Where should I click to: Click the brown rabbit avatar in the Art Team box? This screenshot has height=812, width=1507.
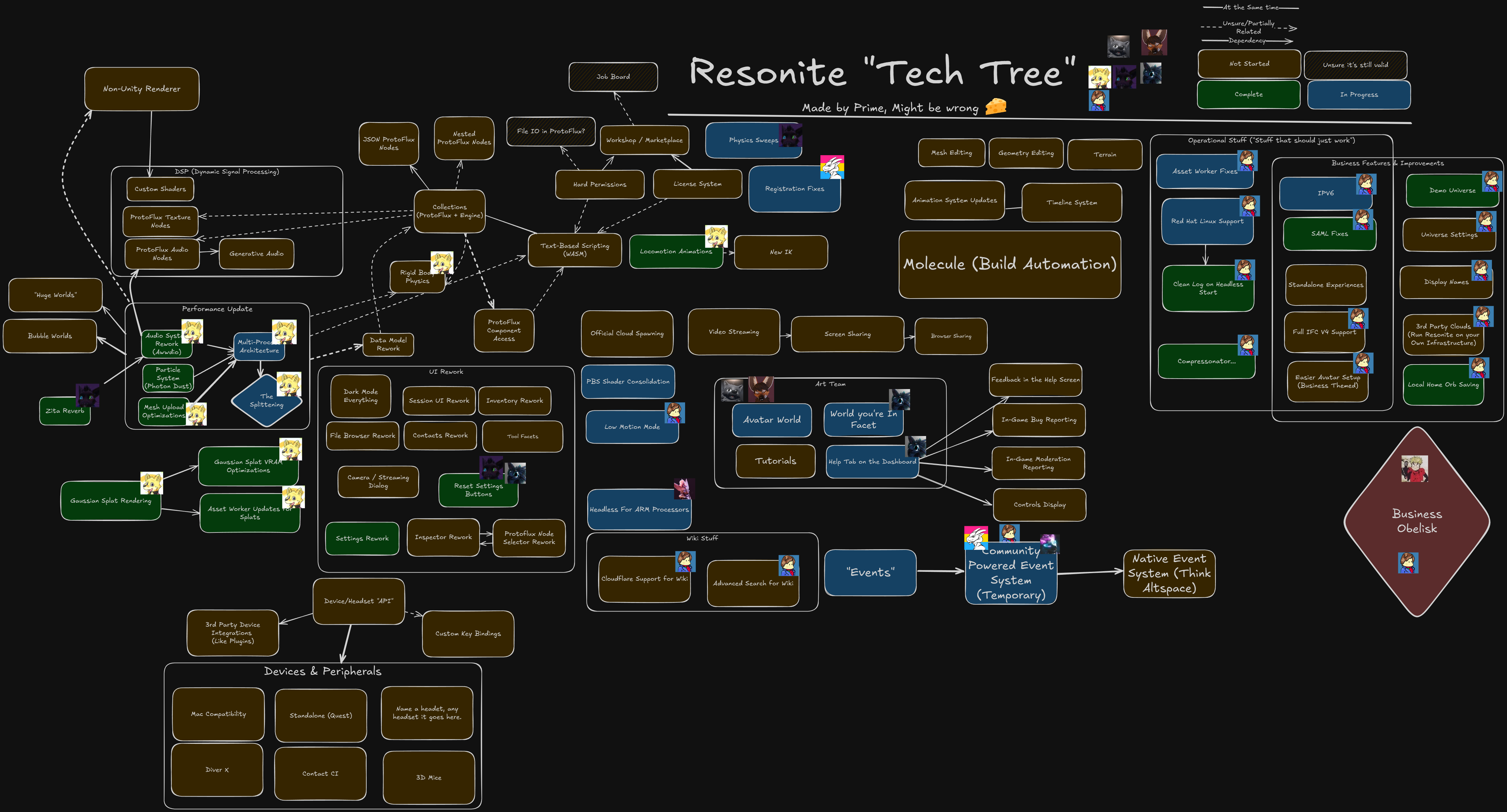pos(761,389)
